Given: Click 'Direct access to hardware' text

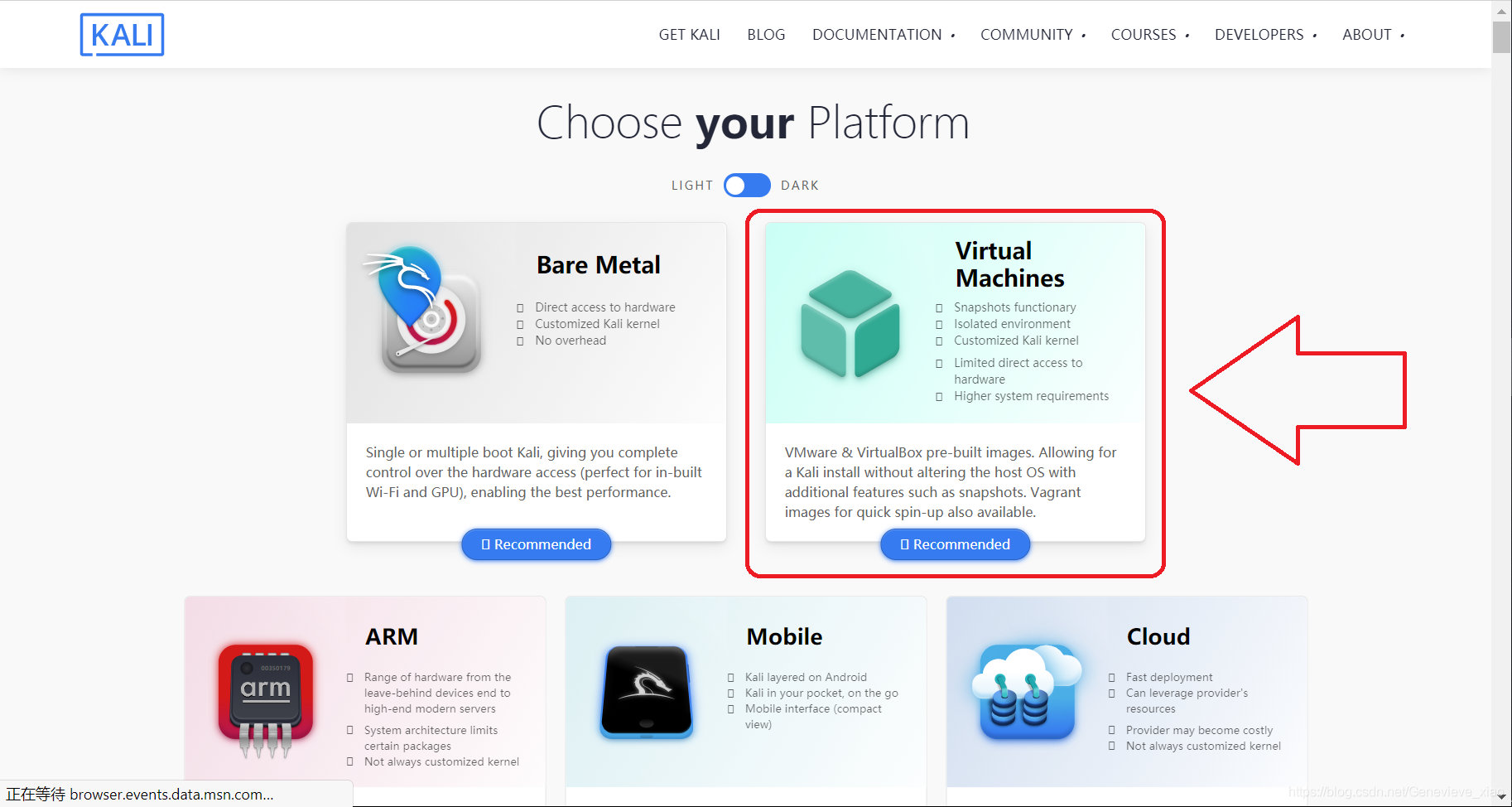Looking at the screenshot, I should tap(605, 307).
